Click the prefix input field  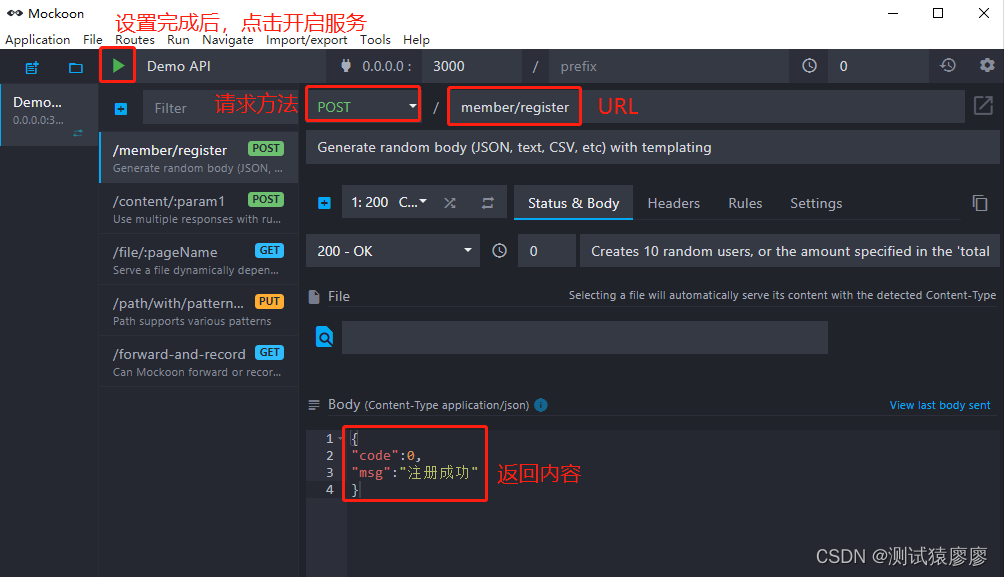[660, 64]
